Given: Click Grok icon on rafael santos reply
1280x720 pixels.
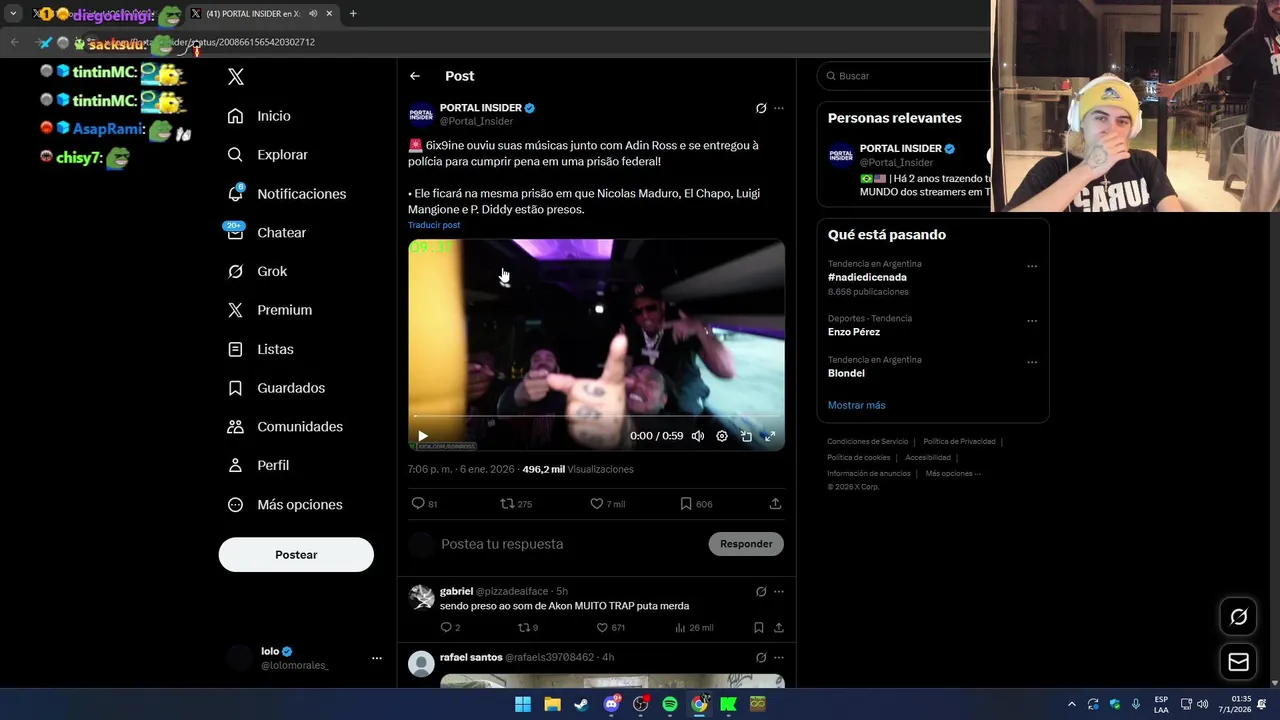Looking at the screenshot, I should (761, 658).
